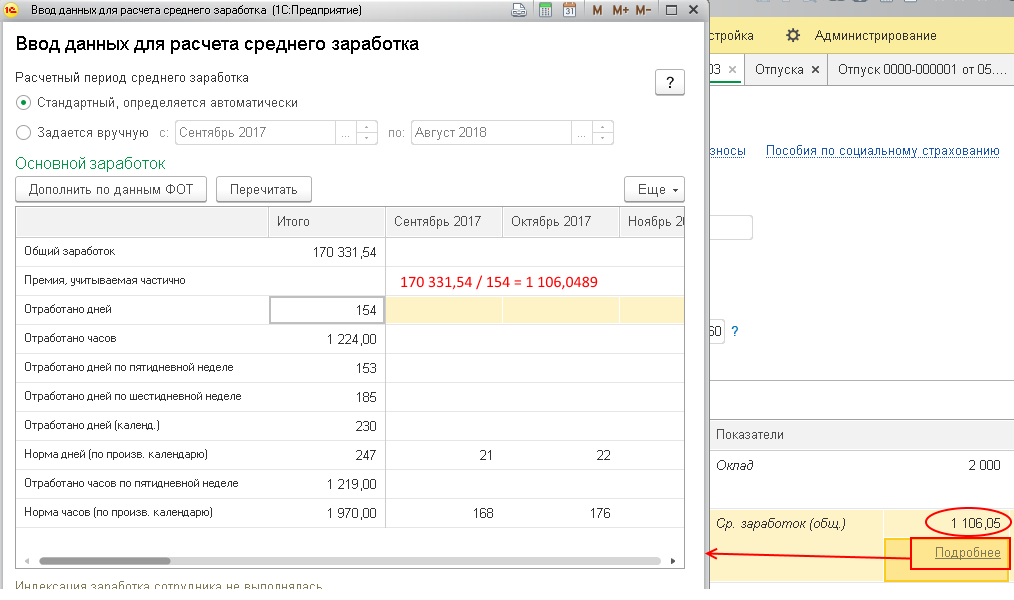Open the picker button for the Август 2018 field
This screenshot has height=600, width=1014.
(581, 133)
